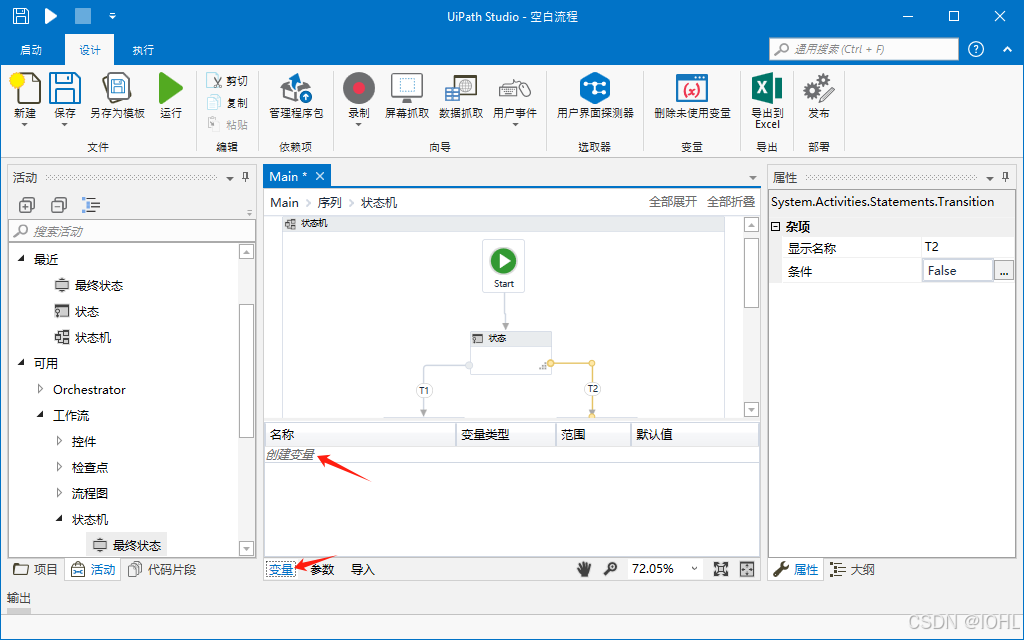Click collapse all icon in 活动 panel
Image resolution: width=1024 pixels, height=640 pixels.
tap(59, 205)
